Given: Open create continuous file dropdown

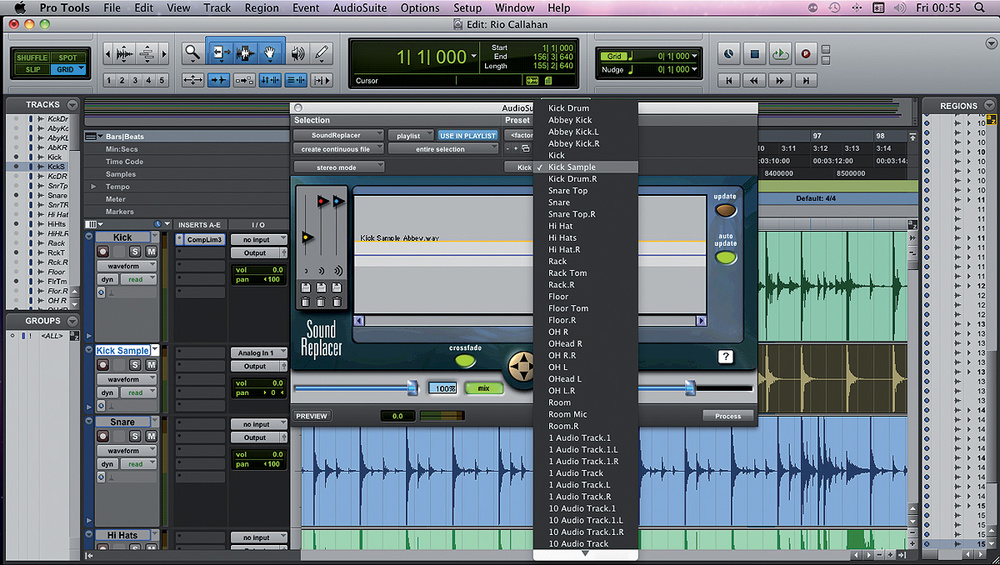Looking at the screenshot, I should coord(338,149).
